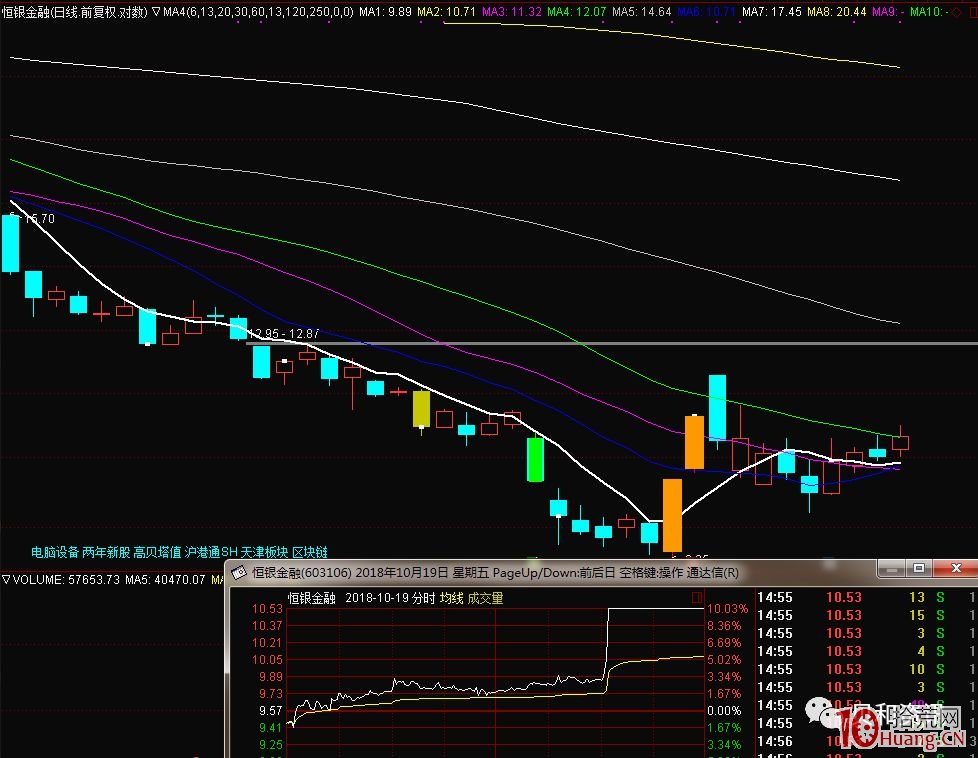Click the tick row with volume 10
Screen dimensions: 978x758
pyautogui.click(x=866, y=669)
